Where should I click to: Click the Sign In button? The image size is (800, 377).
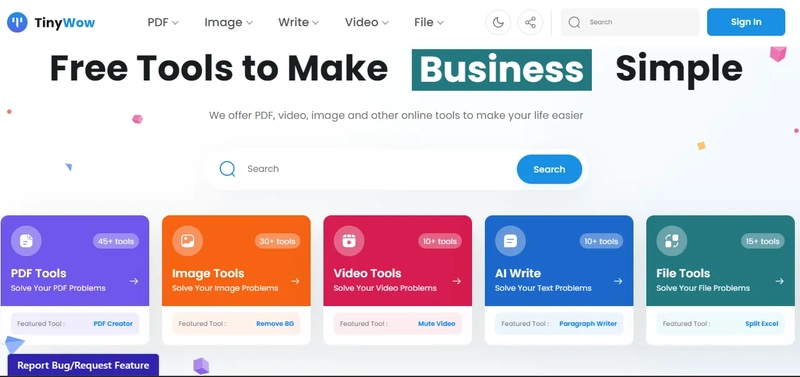pos(746,22)
